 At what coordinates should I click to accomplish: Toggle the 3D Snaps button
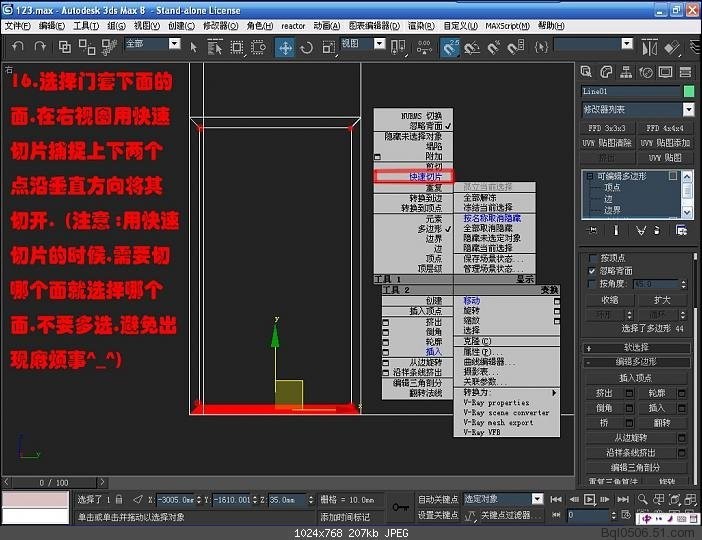(450, 47)
